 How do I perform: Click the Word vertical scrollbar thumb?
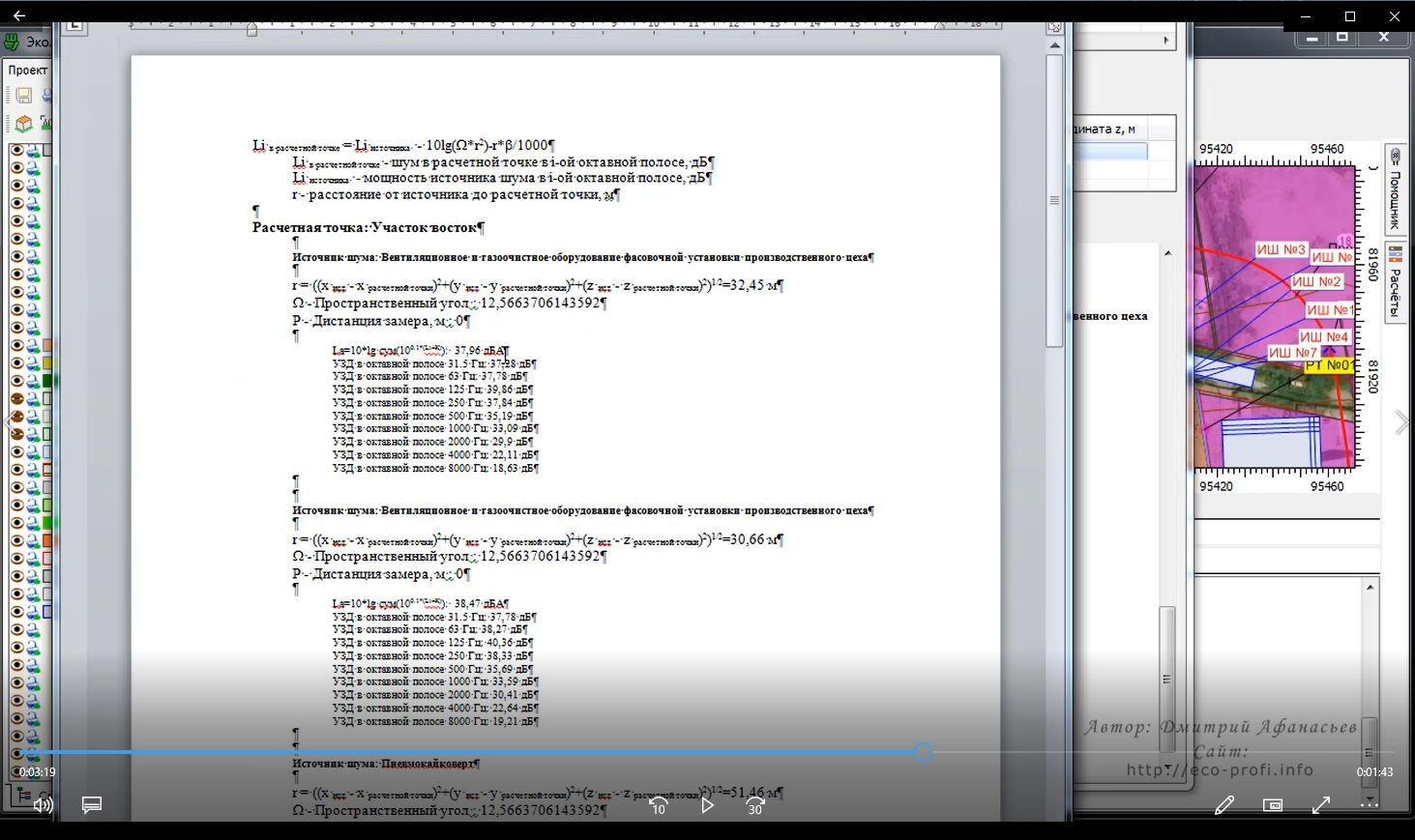[1054, 200]
